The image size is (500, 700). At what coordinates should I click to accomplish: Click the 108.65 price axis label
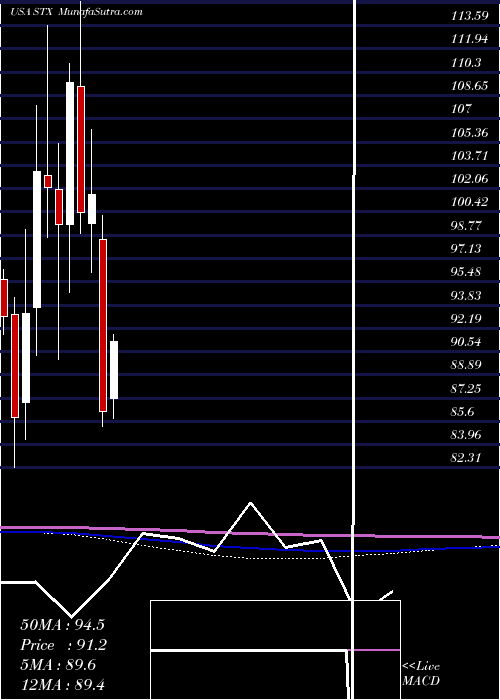(x=469, y=86)
